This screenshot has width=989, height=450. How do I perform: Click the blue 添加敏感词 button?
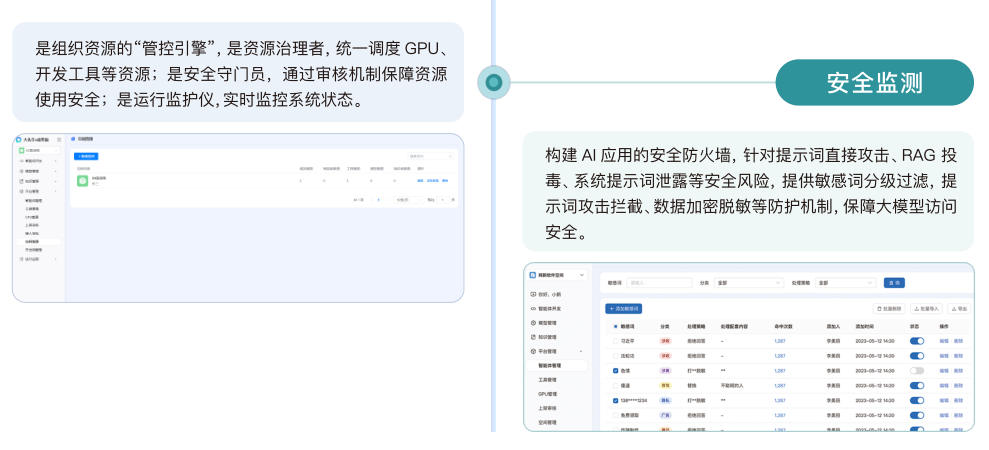(624, 309)
